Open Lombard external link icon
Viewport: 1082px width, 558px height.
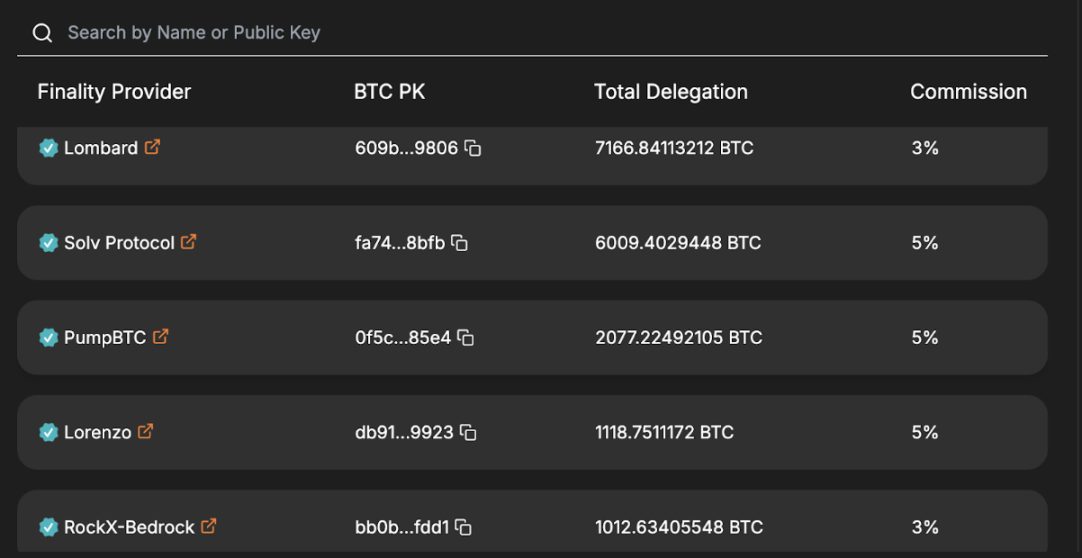coord(152,147)
